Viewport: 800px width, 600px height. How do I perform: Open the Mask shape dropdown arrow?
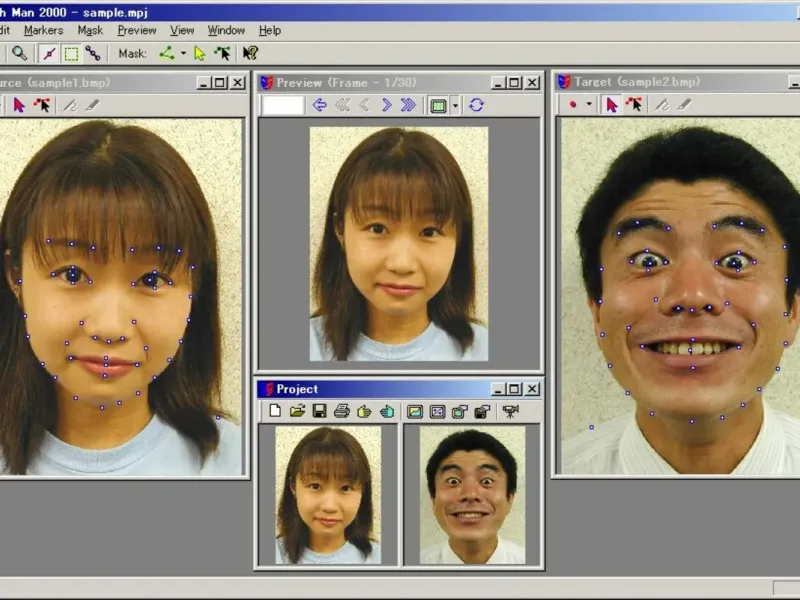183,54
